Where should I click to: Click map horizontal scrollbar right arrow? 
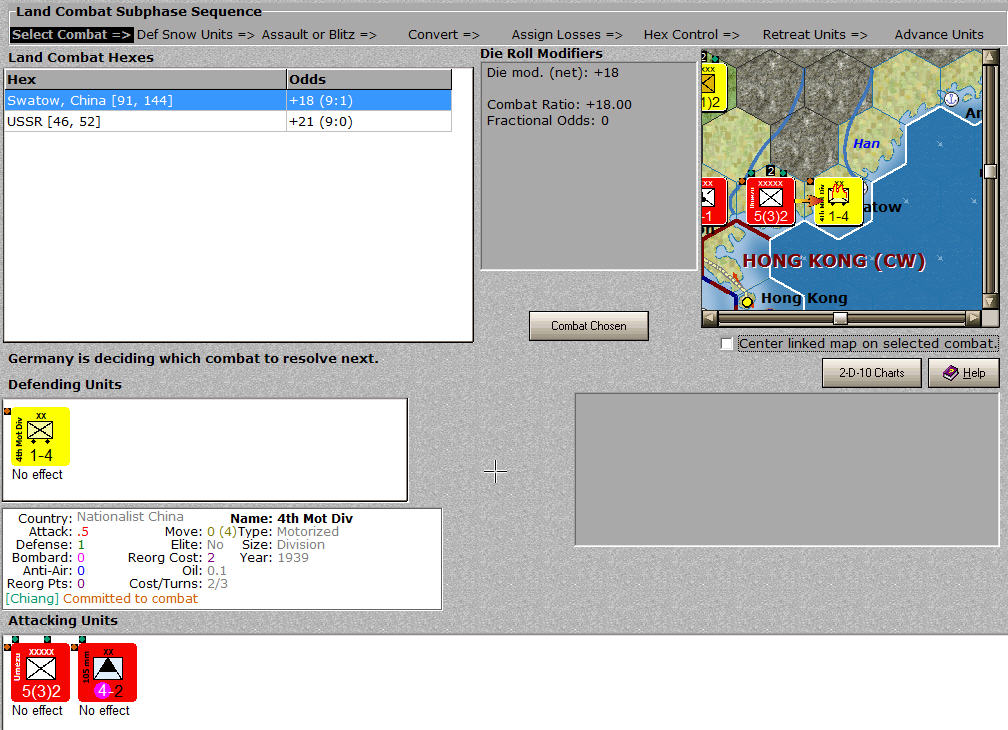point(973,318)
